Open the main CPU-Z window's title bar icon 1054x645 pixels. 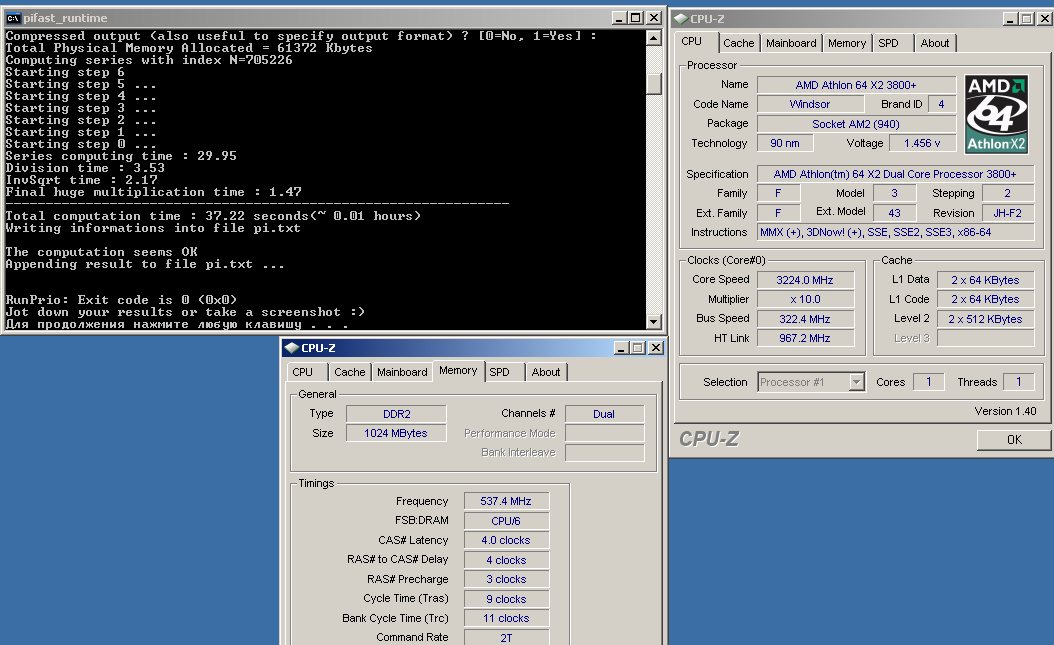tap(680, 19)
